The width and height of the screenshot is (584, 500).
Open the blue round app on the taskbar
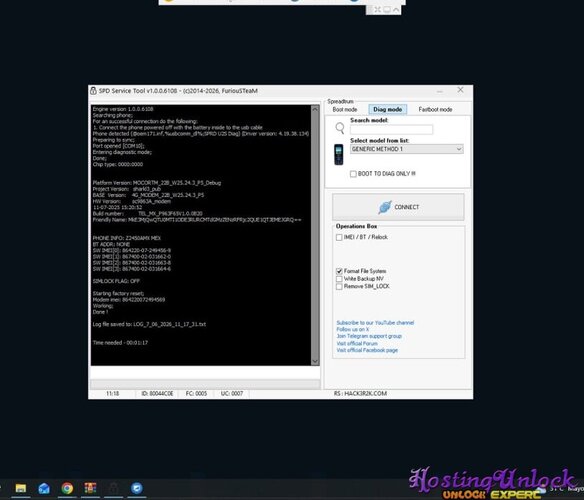[137, 488]
